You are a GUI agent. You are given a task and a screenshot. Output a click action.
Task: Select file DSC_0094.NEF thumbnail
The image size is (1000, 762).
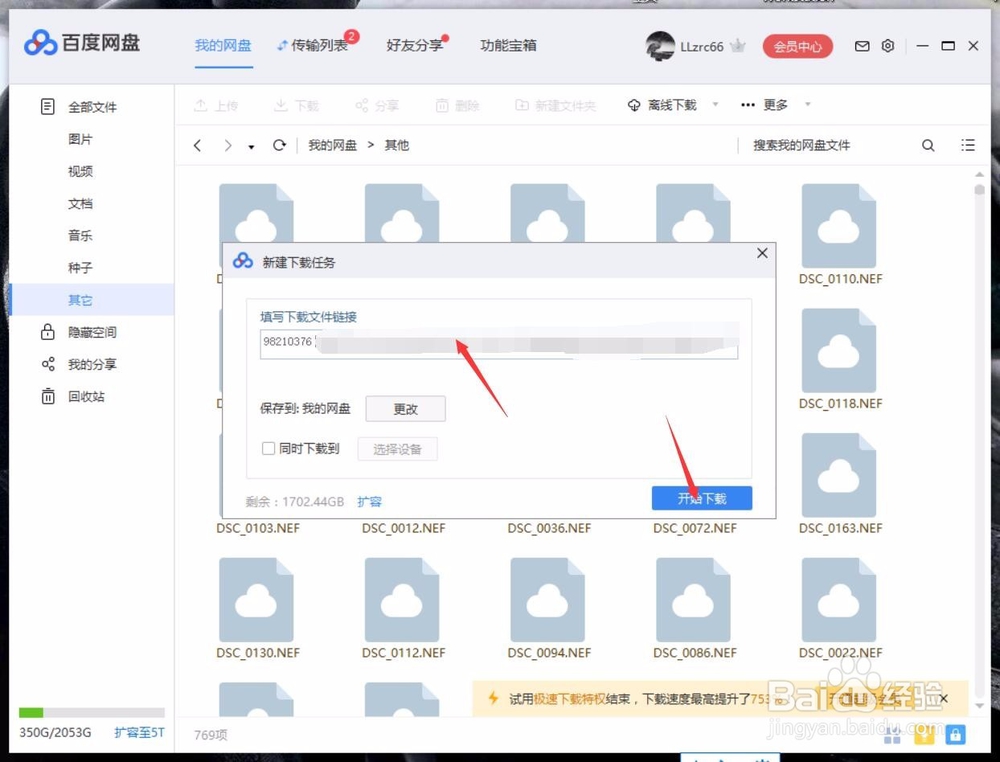click(547, 599)
